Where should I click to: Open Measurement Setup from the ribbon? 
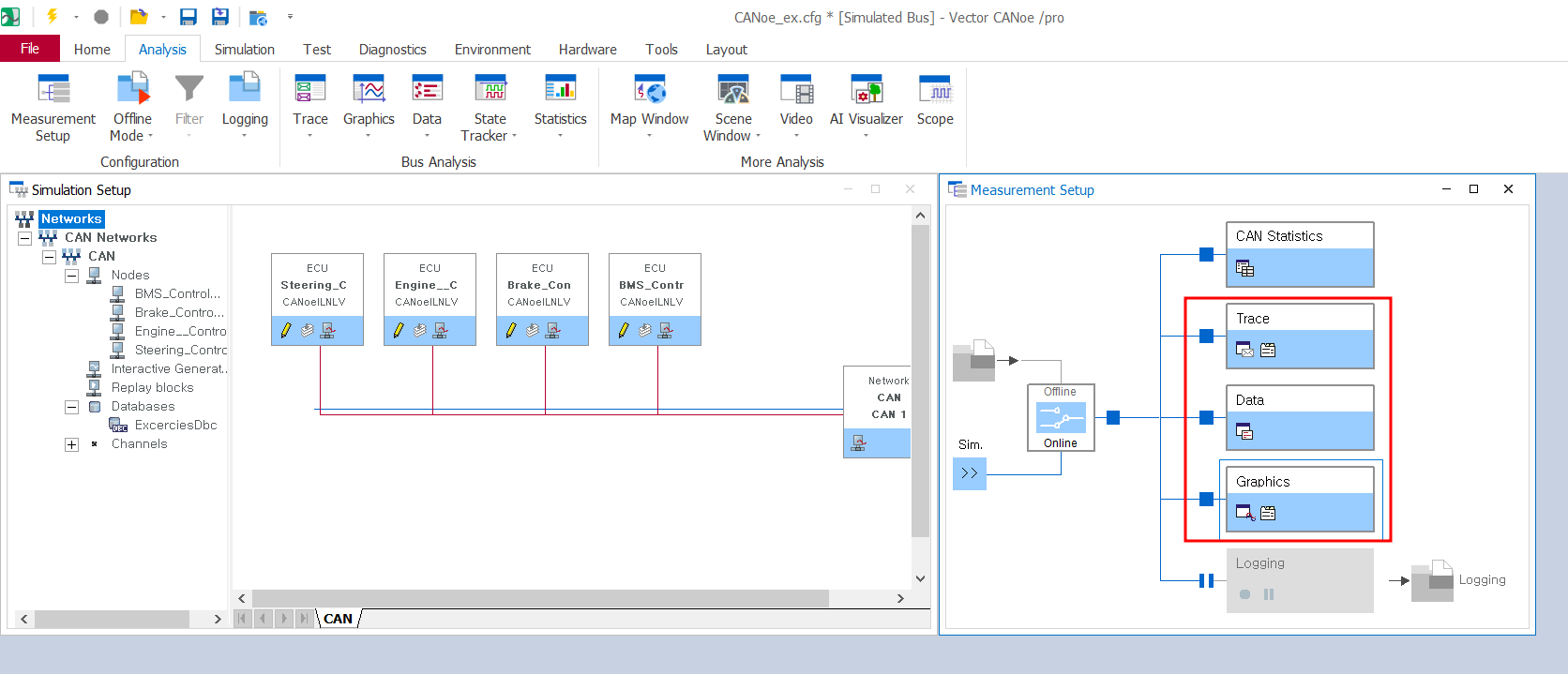[53, 108]
